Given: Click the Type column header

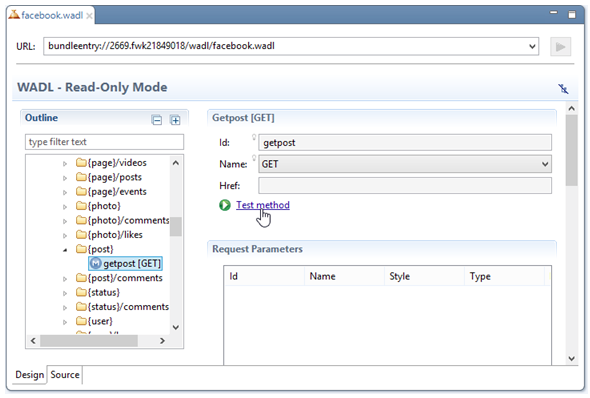Looking at the screenshot, I should click(505, 276).
